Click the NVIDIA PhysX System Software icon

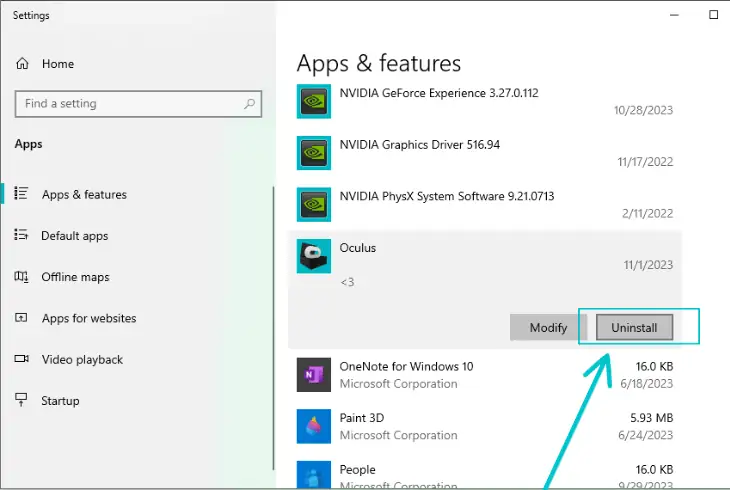tap(314, 204)
